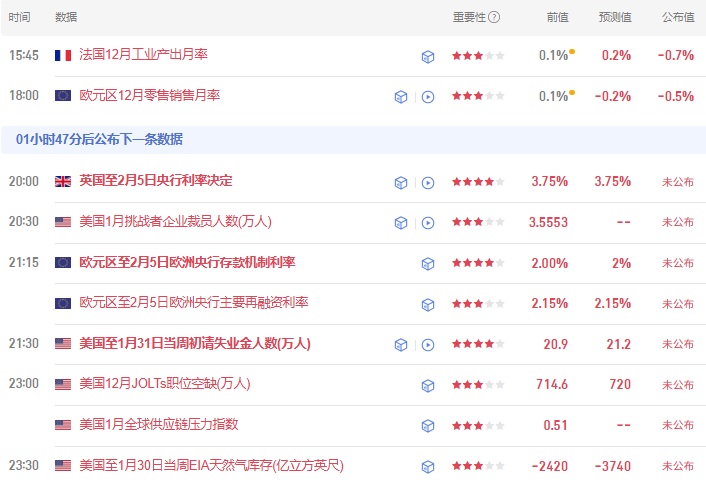Open 欧元区至2月5日欧洲央行主要再融资利率 link

point(194,302)
